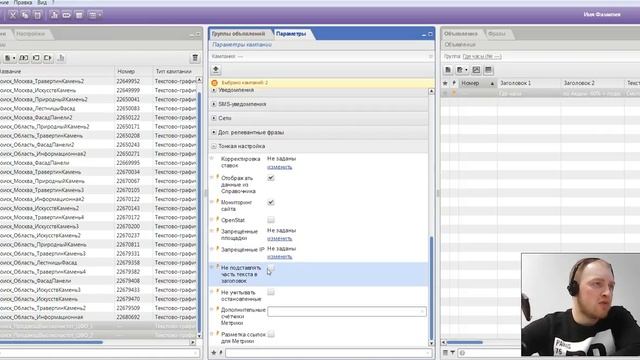Screen dimensions: 640x360
Task: Click the greyed statistics chart icon in campaigns toolbar
Action: (61, 58)
